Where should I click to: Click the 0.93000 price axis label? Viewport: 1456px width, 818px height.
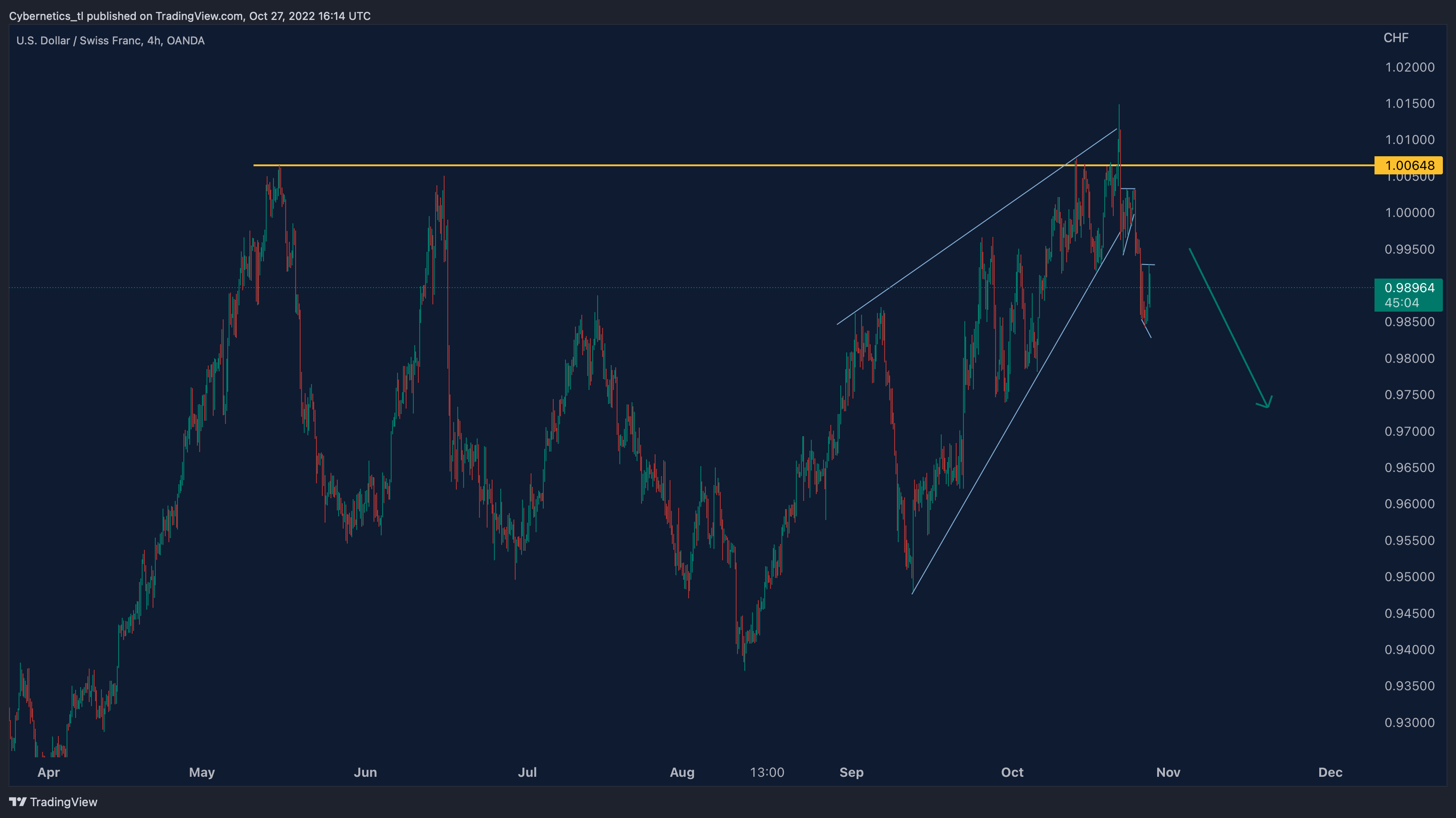(x=1410, y=722)
